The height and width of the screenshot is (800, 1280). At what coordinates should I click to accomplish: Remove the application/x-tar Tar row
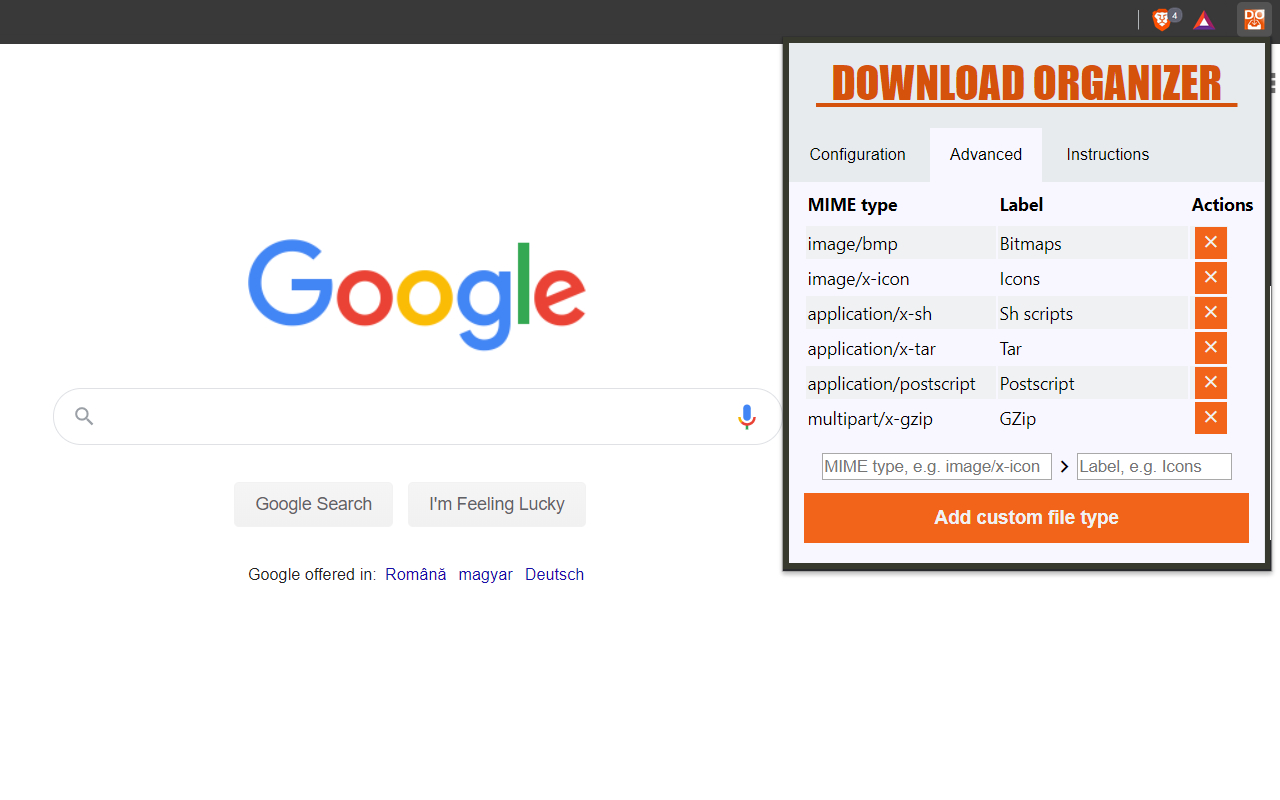tap(1210, 348)
